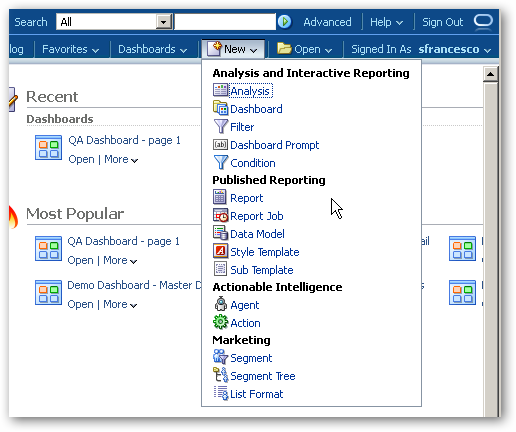Select List Format menu entry

[x=256, y=394]
